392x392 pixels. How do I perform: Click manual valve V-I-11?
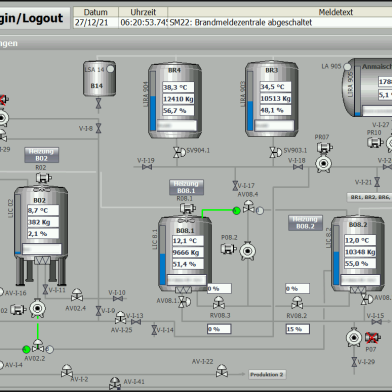pyautogui.click(x=45, y=289)
